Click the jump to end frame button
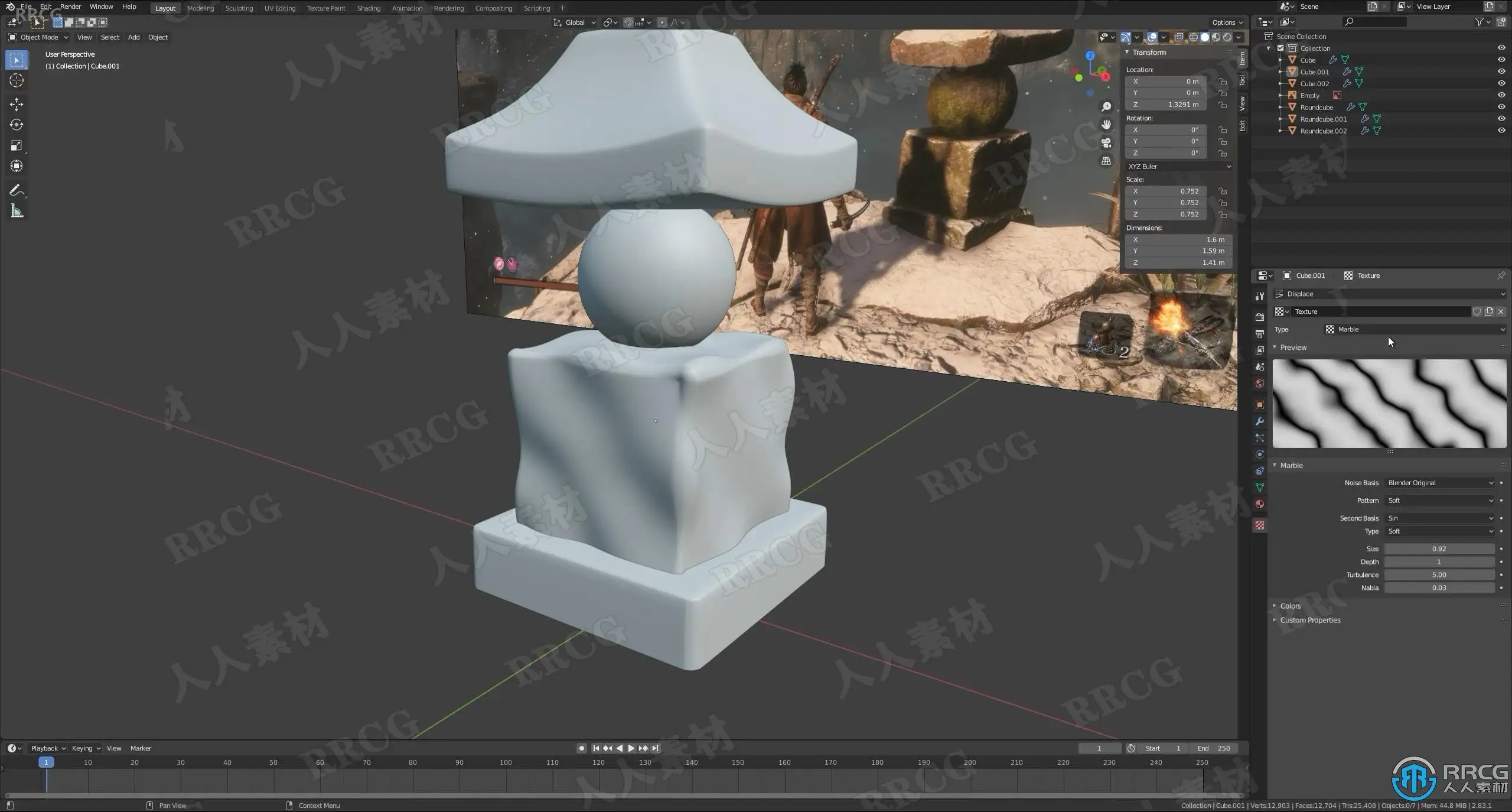This screenshot has width=1512, height=812. click(x=655, y=748)
